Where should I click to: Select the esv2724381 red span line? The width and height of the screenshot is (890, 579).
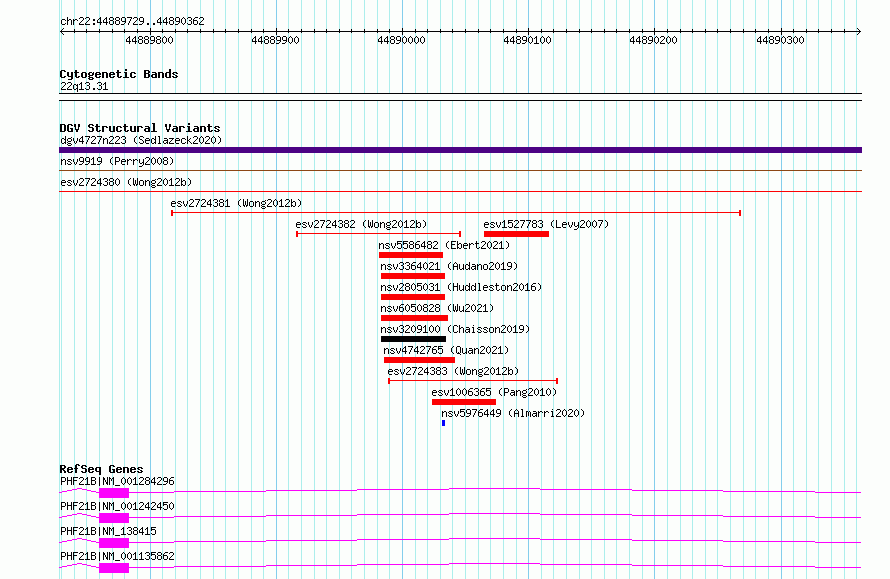click(x=456, y=213)
